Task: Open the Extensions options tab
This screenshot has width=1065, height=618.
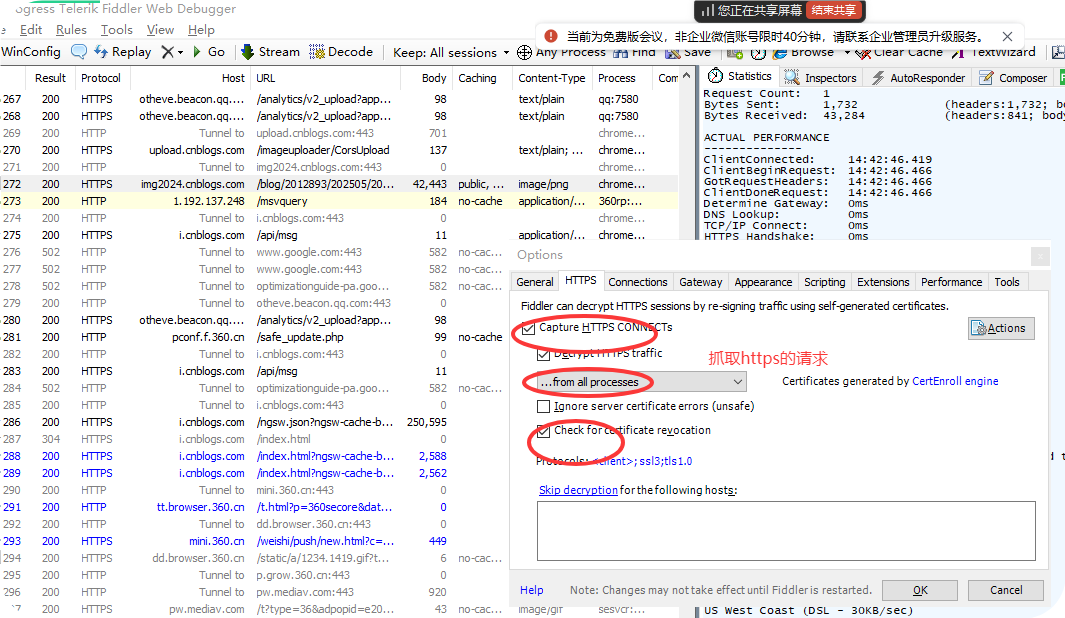Action: coord(883,282)
